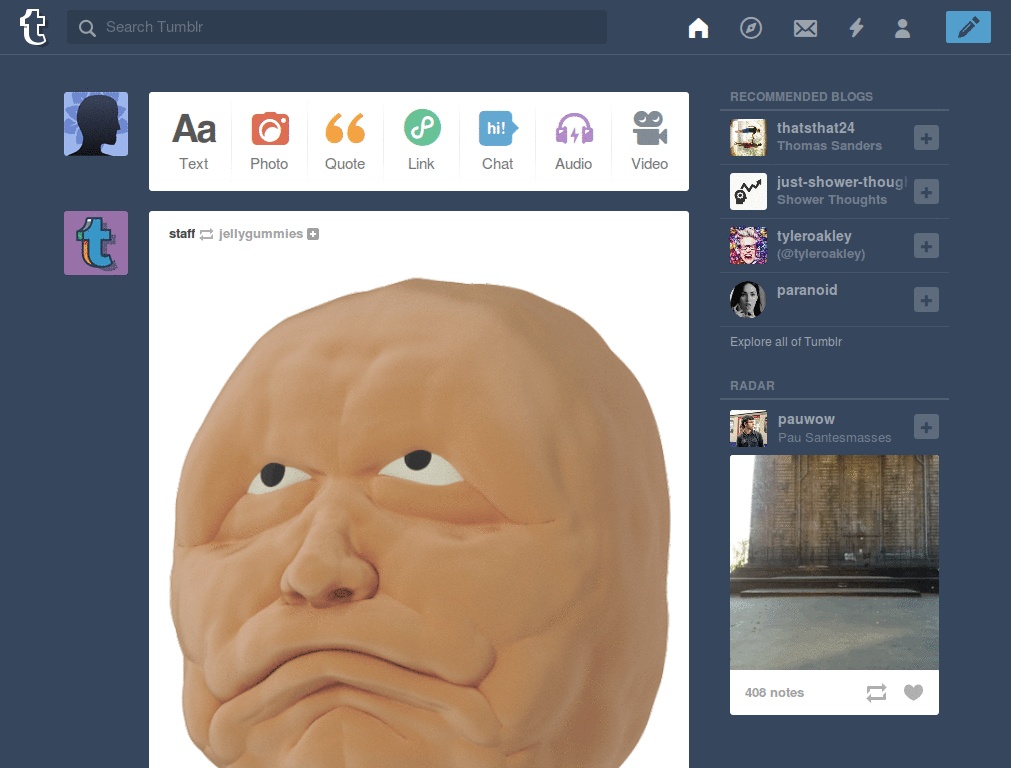Viewport: 1024px width, 768px height.
Task: Create a new Chat post
Action: (498, 141)
